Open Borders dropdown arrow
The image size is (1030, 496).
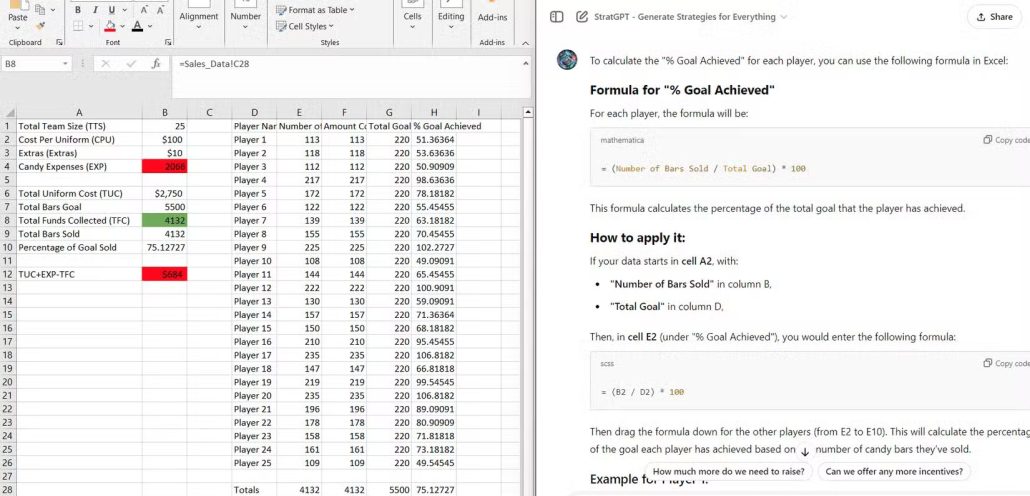pyautogui.click(x=91, y=26)
